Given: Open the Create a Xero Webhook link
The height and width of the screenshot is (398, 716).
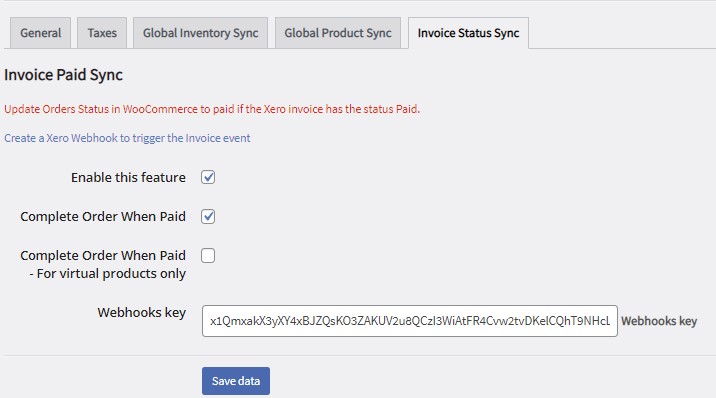Looking at the screenshot, I should [127, 138].
